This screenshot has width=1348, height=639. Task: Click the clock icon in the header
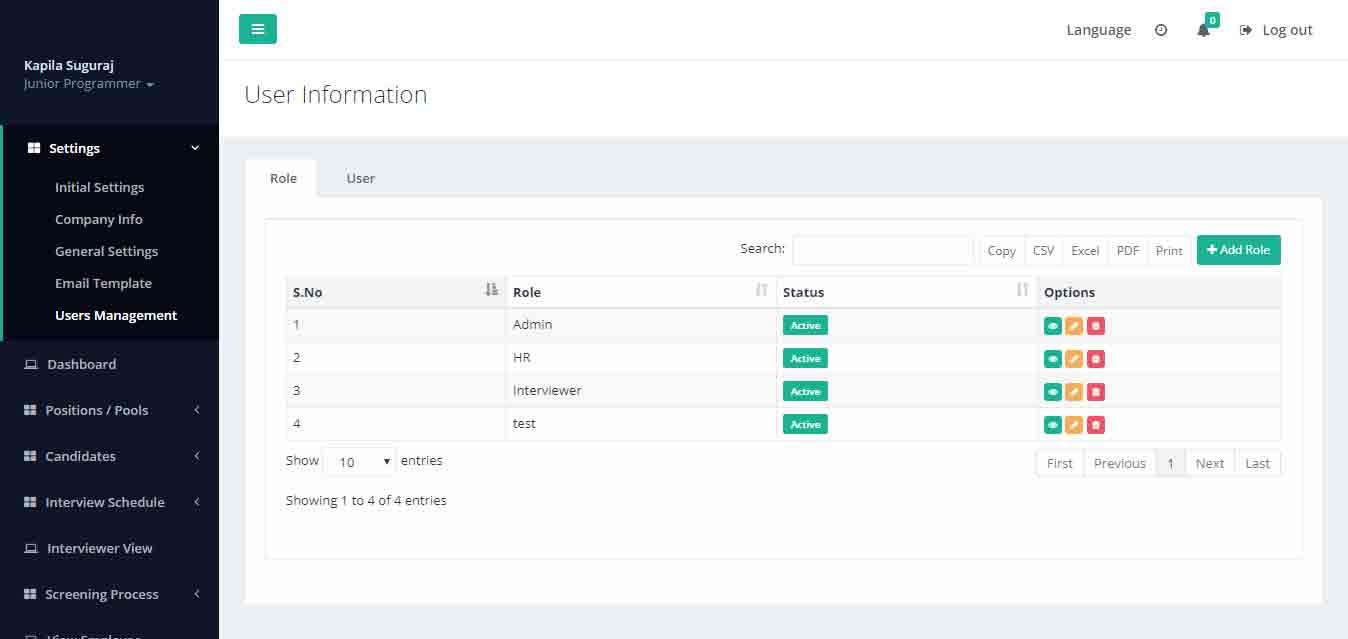pos(1161,30)
